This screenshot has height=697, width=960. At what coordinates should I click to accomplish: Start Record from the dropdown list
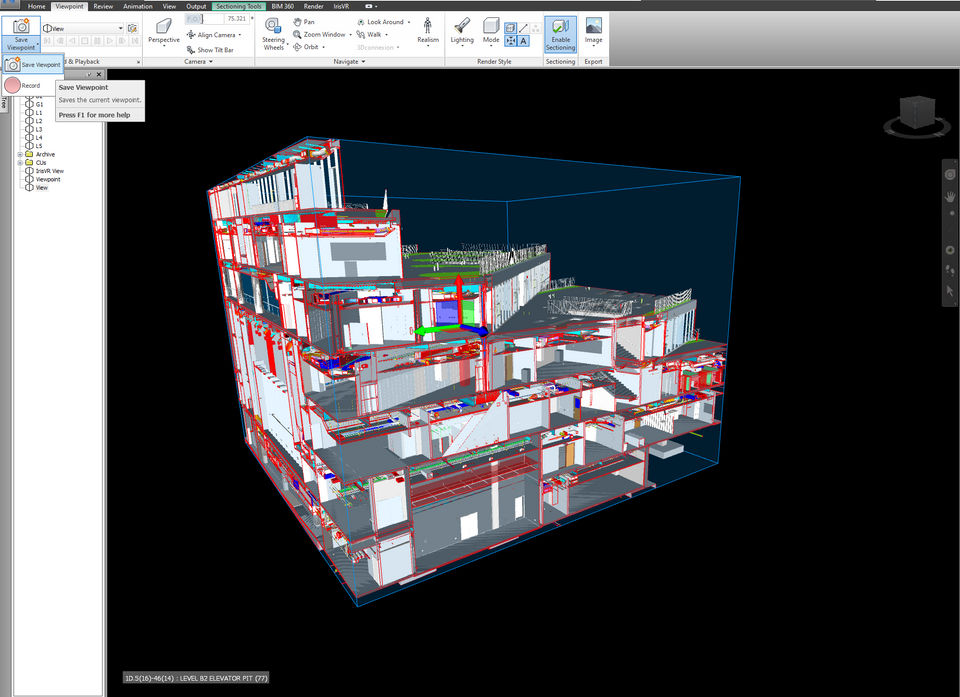23,85
